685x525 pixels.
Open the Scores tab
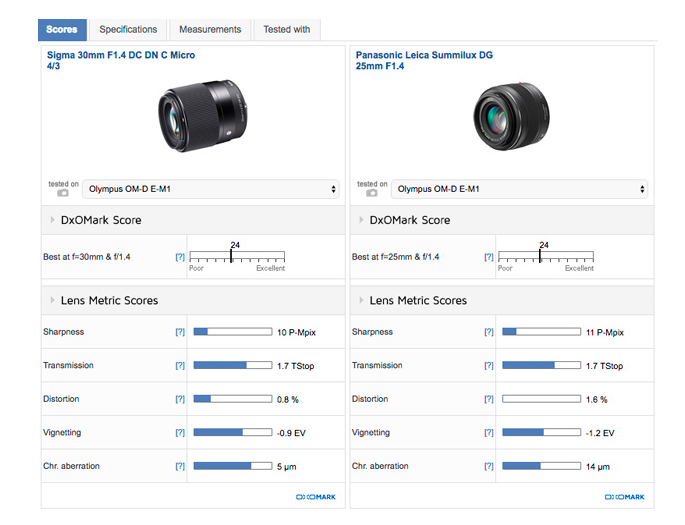click(x=62, y=30)
